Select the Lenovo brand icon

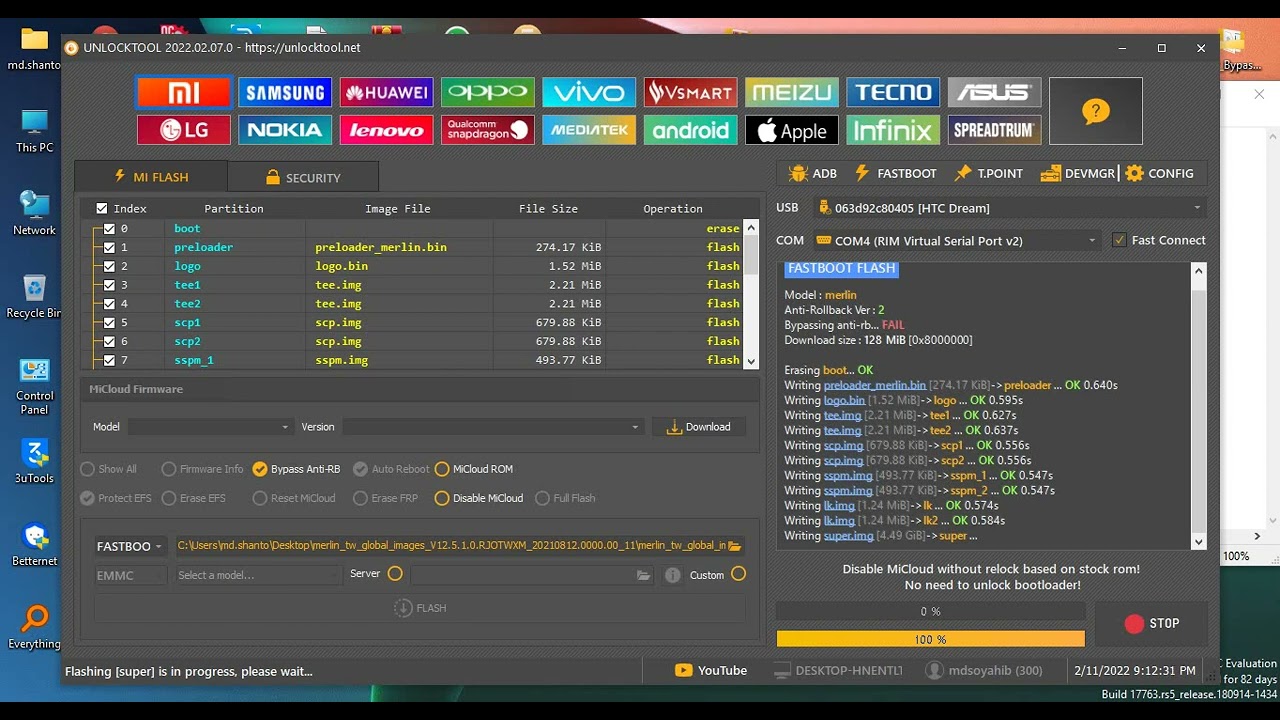[x=386, y=130]
